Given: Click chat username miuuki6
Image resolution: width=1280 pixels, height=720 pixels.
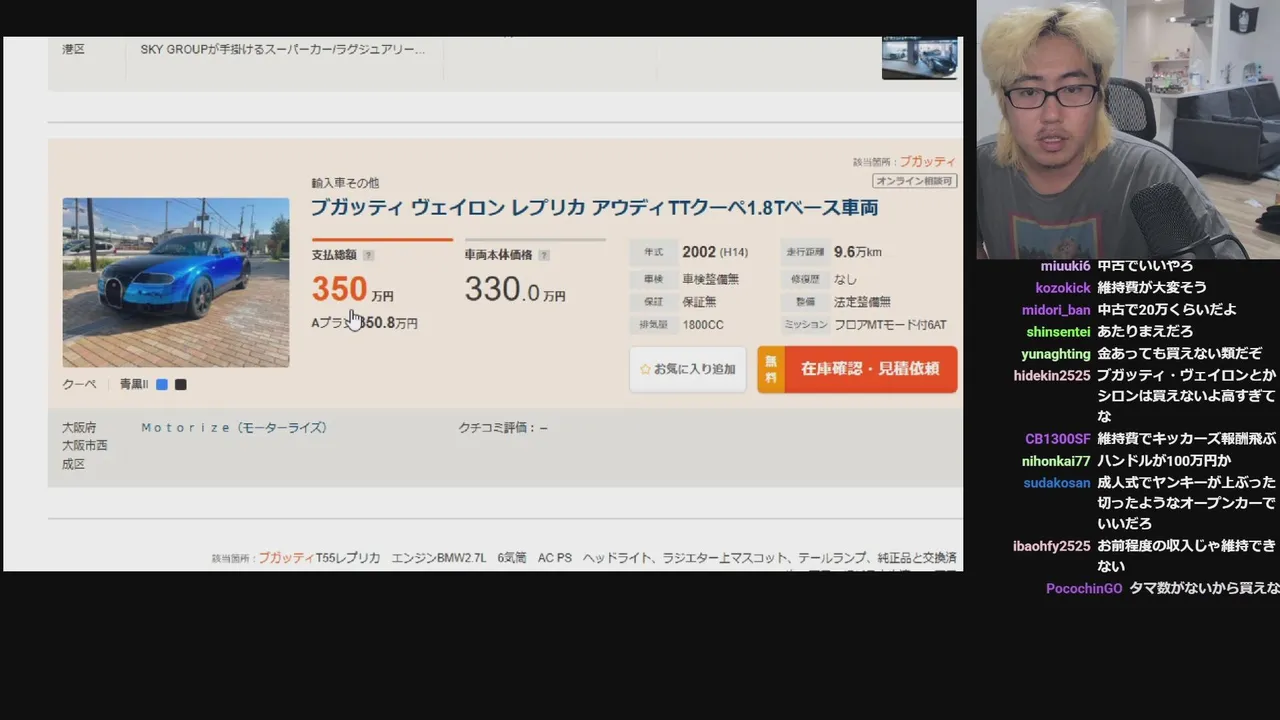Looking at the screenshot, I should tap(1065, 266).
